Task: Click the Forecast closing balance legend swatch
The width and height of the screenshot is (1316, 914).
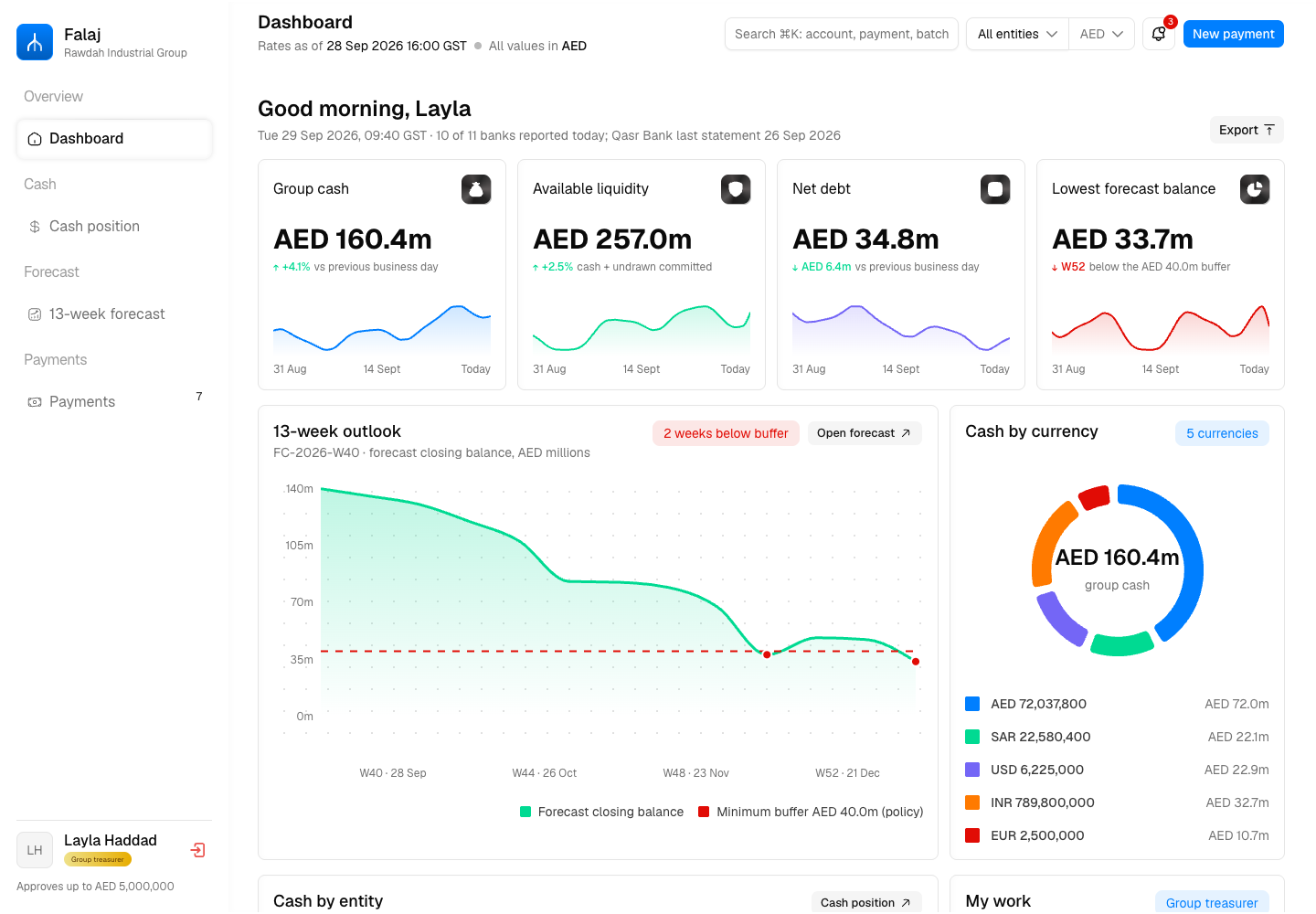Action: [525, 812]
